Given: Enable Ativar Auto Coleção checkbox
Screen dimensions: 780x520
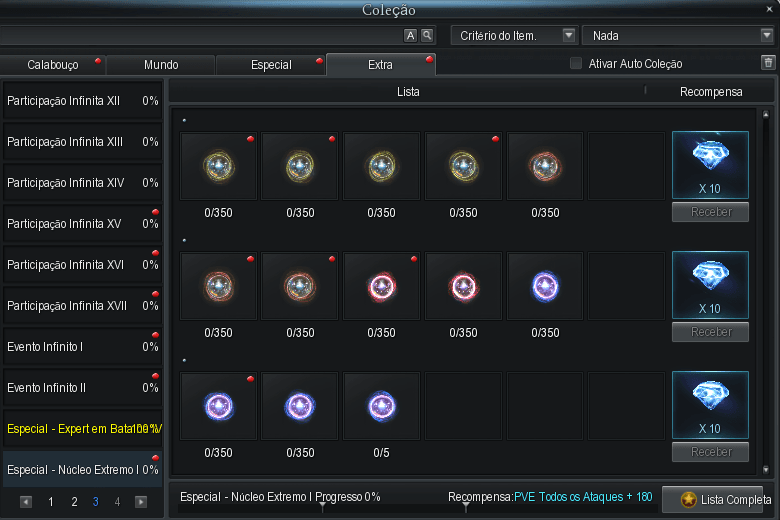Looking at the screenshot, I should tap(576, 63).
